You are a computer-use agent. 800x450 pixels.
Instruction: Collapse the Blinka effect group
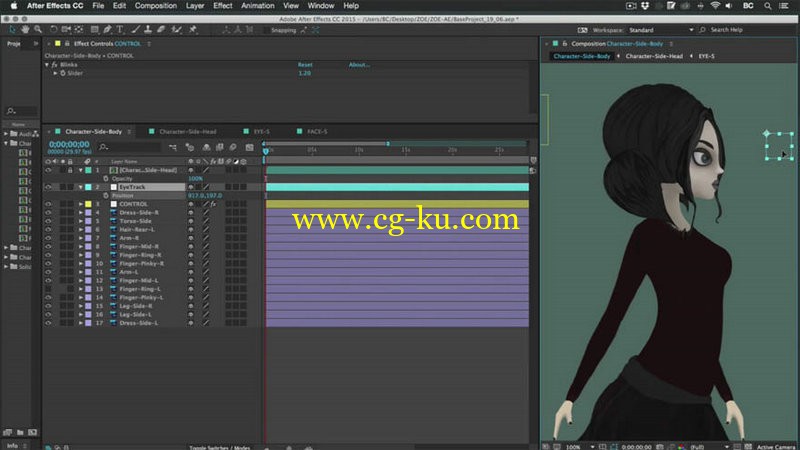pos(47,65)
